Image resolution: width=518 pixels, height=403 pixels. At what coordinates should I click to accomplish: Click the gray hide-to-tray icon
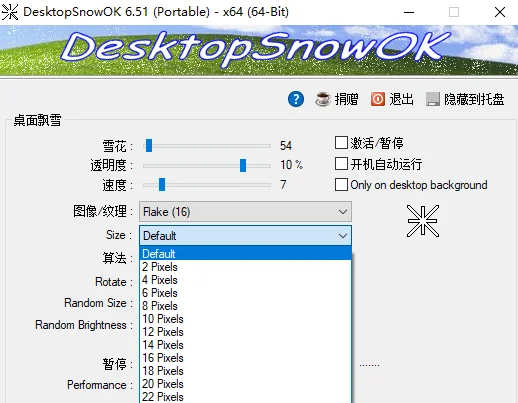433,99
